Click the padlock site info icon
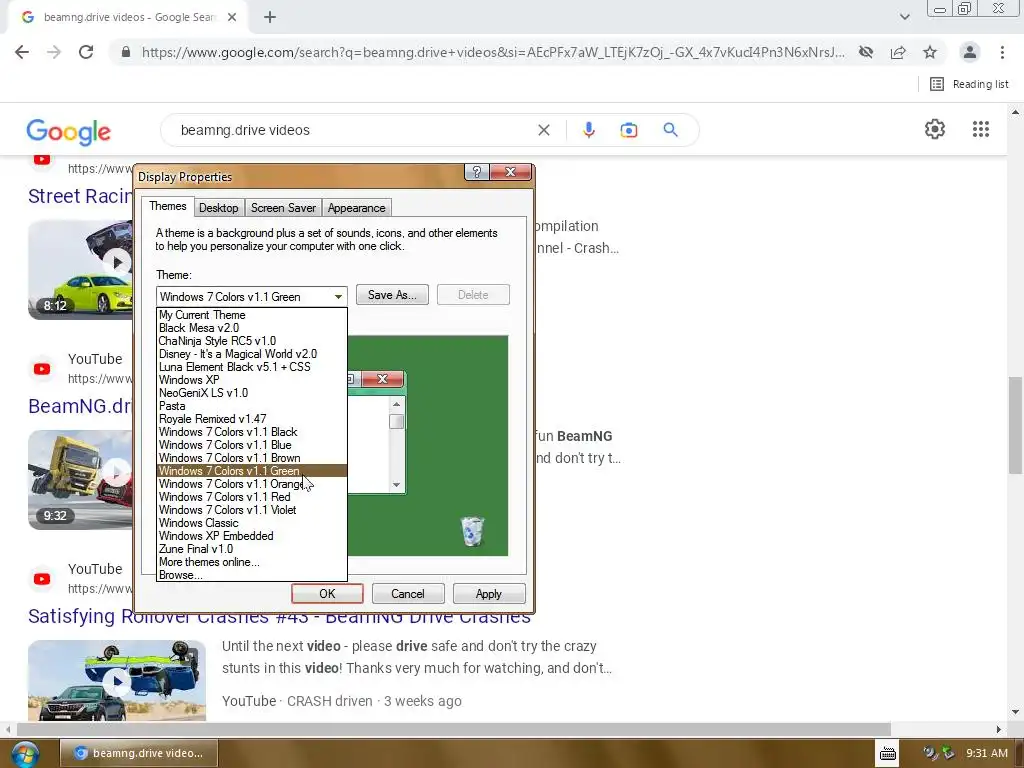1024x768 pixels. point(126,52)
